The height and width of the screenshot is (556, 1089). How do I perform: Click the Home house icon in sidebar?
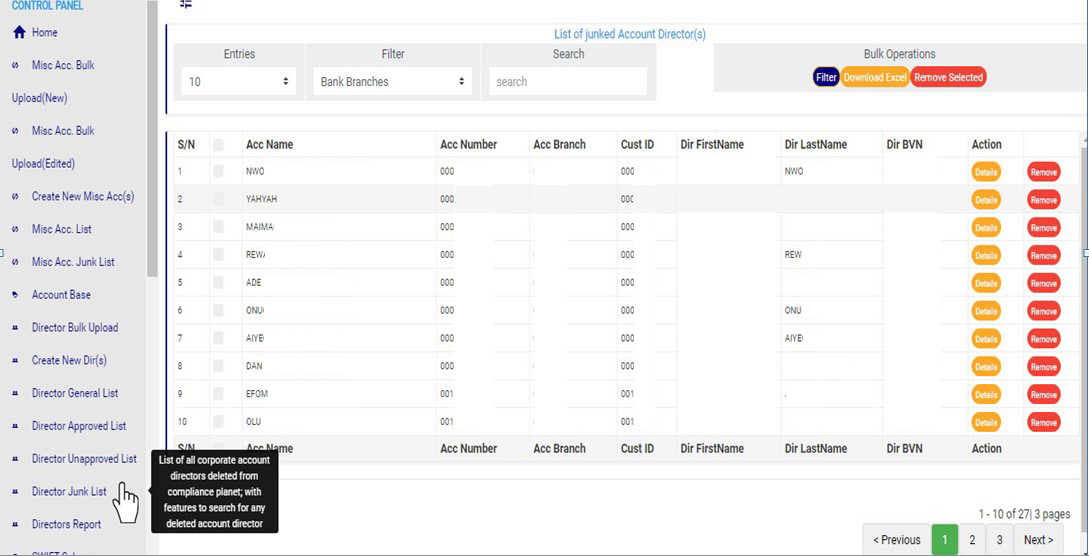tap(19, 33)
